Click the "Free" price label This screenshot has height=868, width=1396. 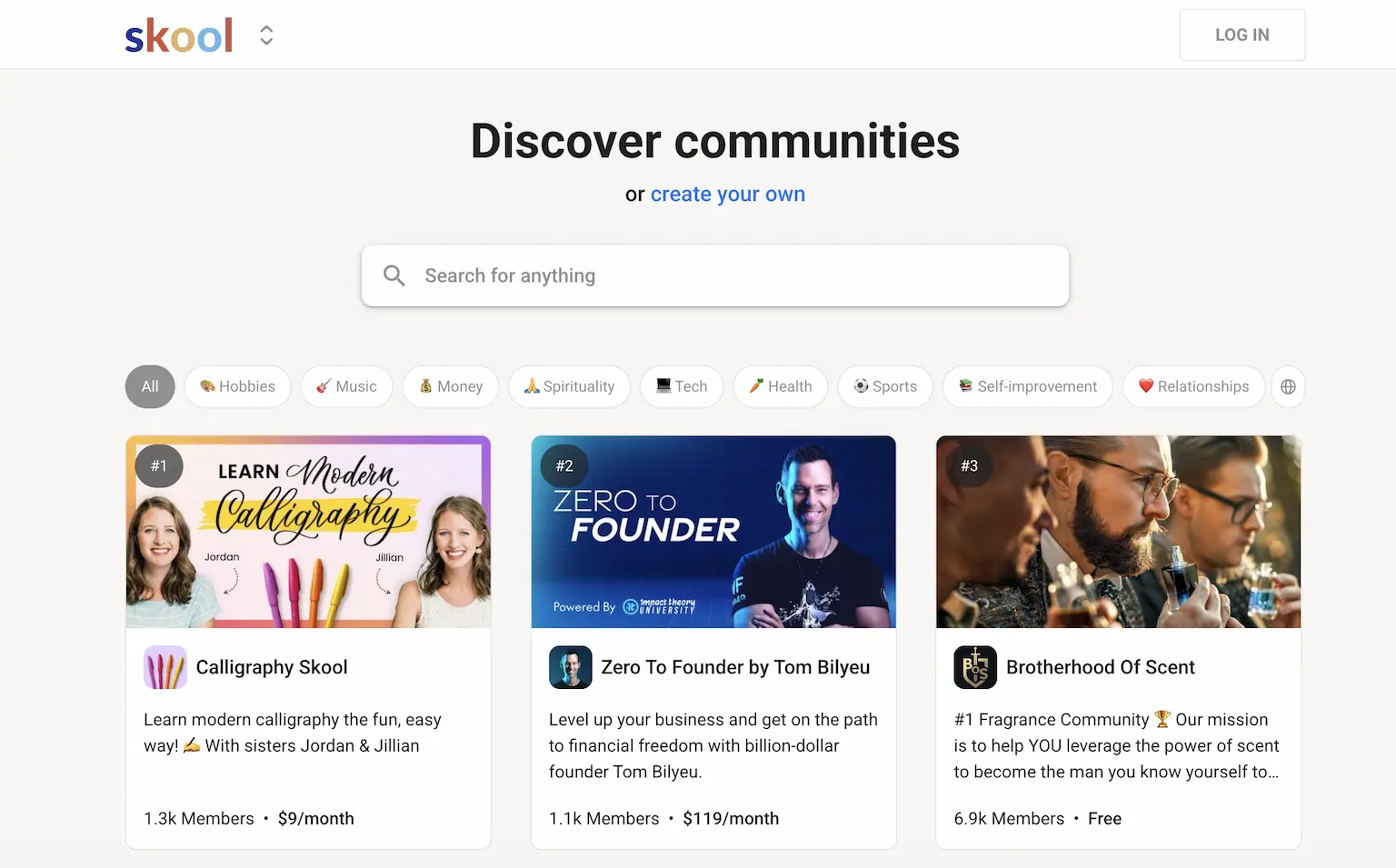[1105, 819]
